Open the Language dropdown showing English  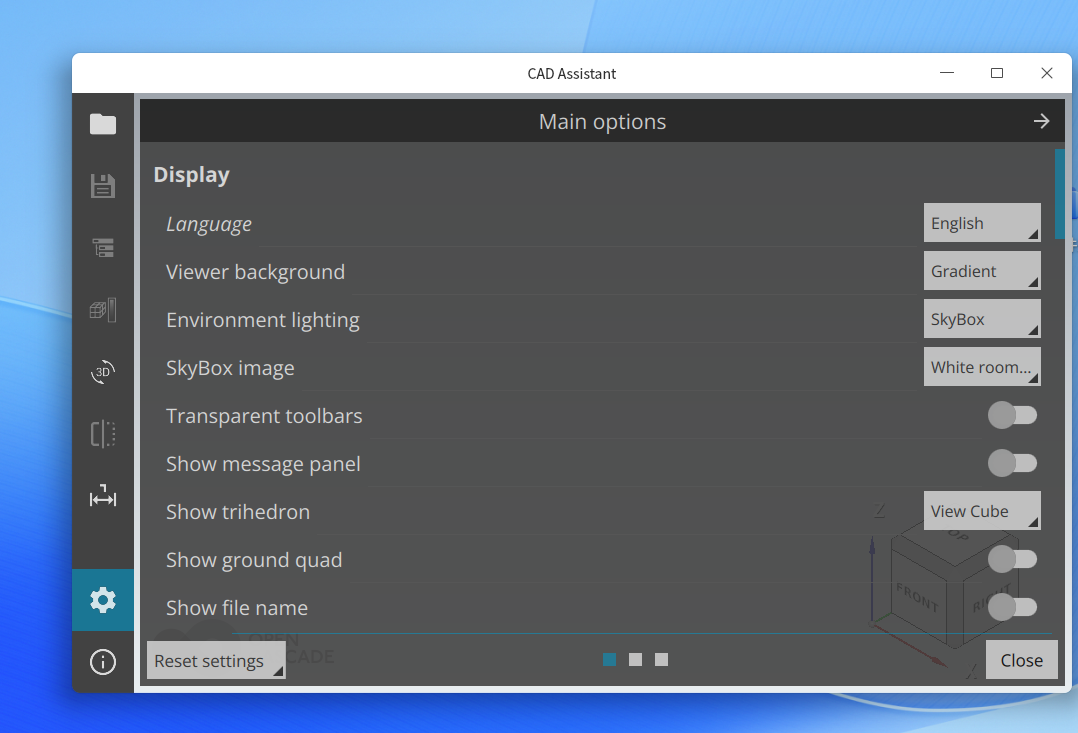(982, 223)
